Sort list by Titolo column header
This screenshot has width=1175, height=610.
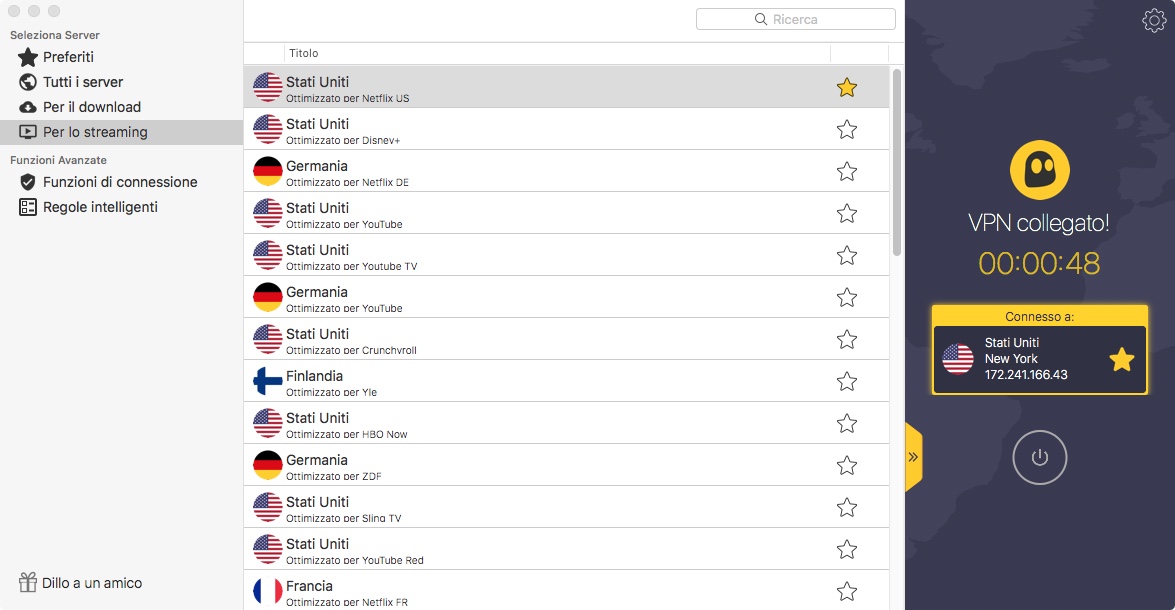point(303,53)
